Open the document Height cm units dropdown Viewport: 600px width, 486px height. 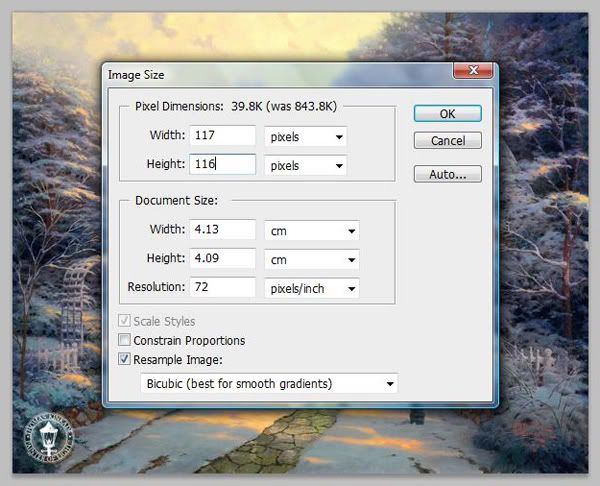click(x=311, y=259)
